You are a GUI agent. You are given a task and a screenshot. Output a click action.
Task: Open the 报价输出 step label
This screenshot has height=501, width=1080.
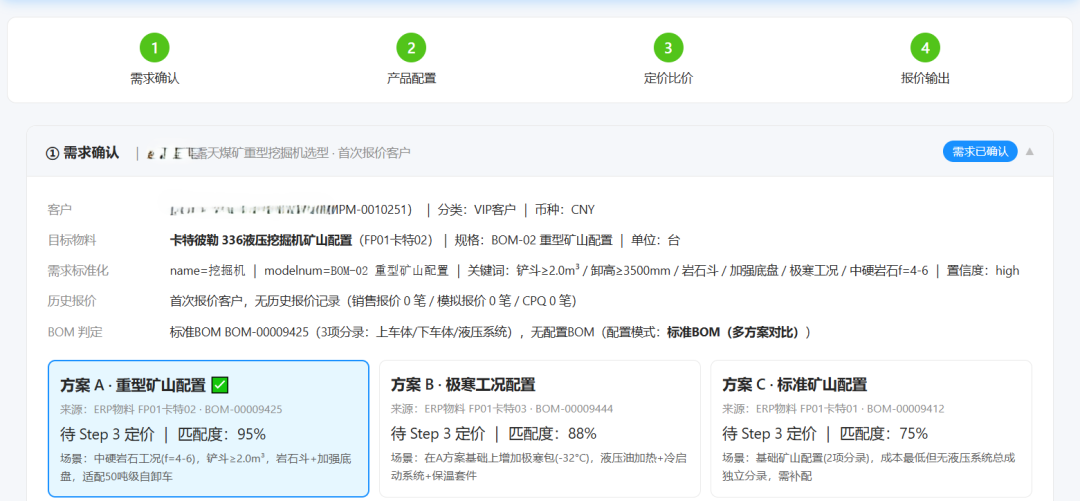tap(925, 78)
